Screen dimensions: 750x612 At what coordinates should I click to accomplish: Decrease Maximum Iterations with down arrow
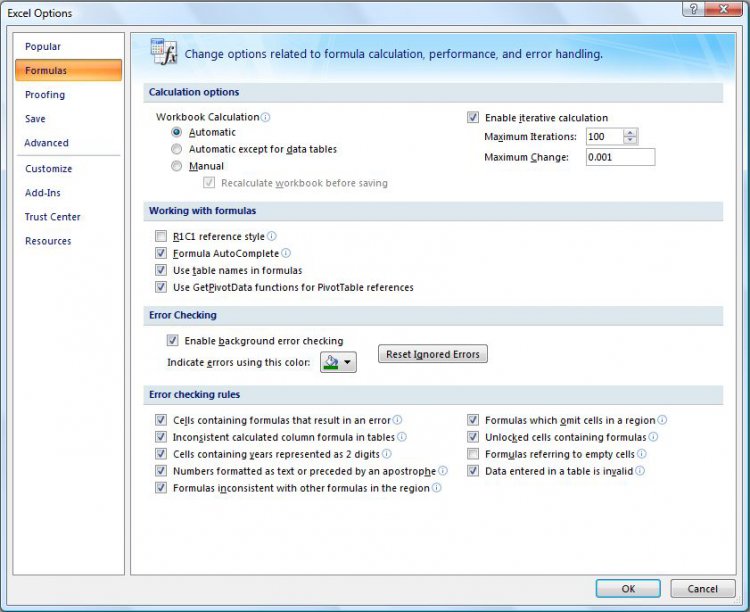[x=630, y=140]
